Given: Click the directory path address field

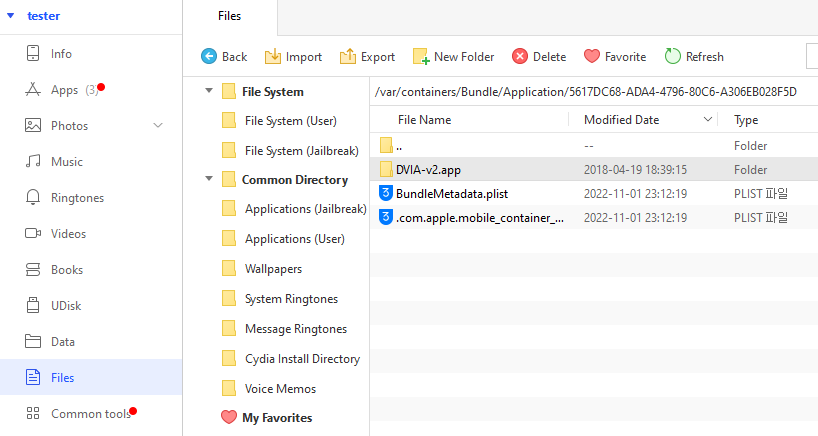Looking at the screenshot, I should (x=594, y=92).
